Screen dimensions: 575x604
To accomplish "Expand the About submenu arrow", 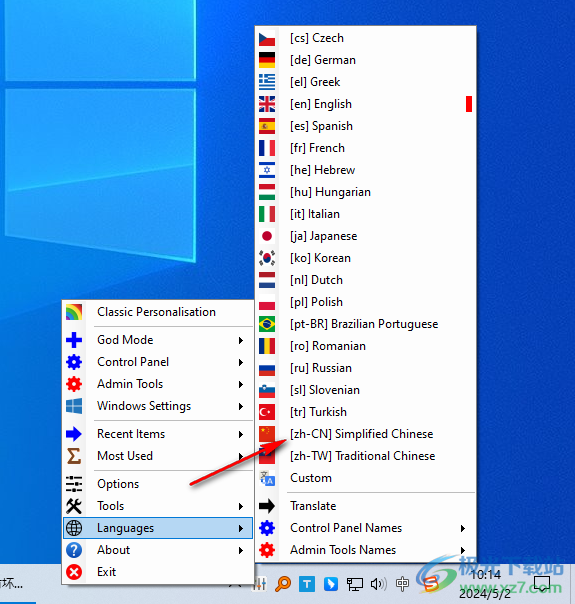I will [x=241, y=550].
